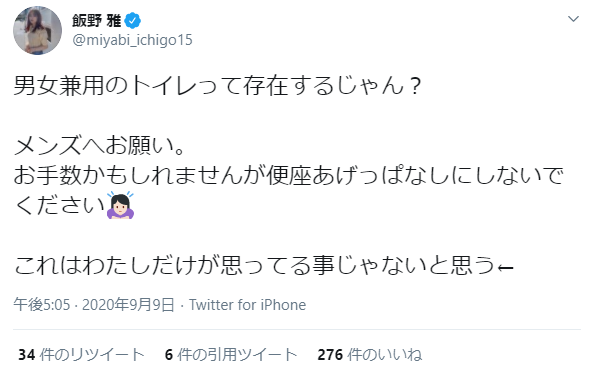The height and width of the screenshot is (365, 590).
Task: Click the ？ ending the first sentence
Action: pyautogui.click(x=414, y=87)
